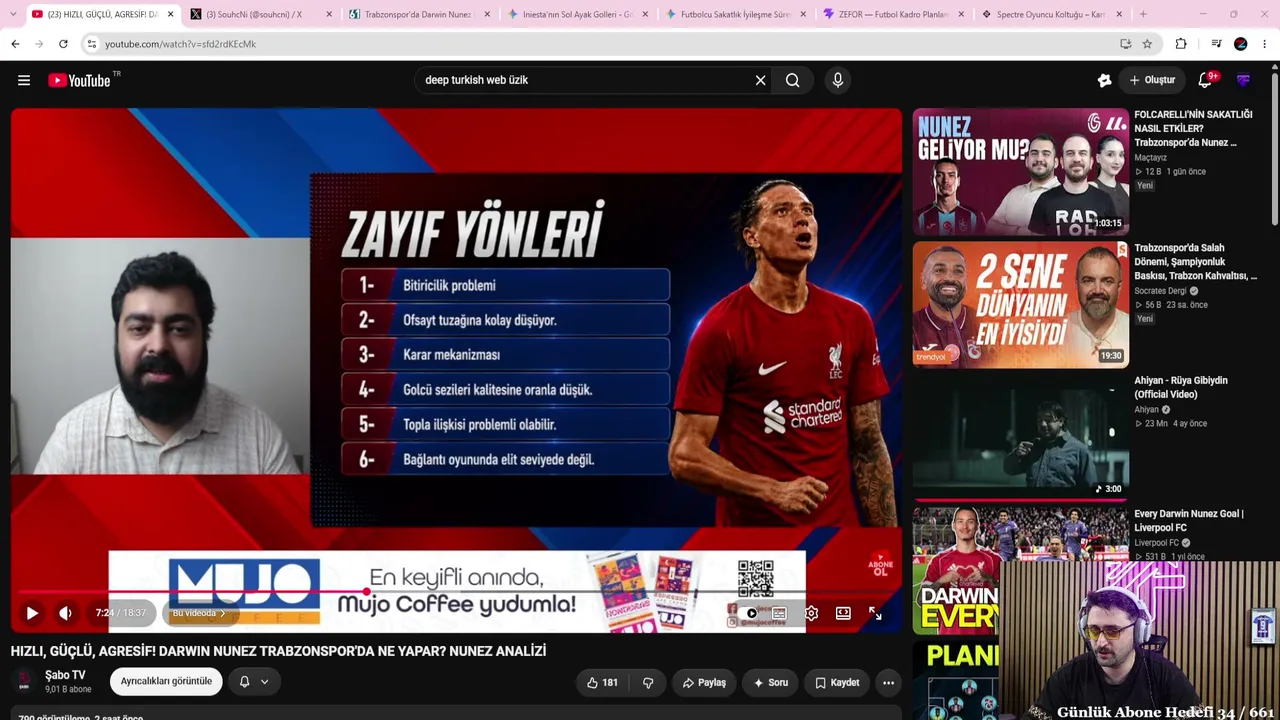This screenshot has height=720, width=1280.
Task: Open the Chrome three-dot menu
Action: point(1265,44)
